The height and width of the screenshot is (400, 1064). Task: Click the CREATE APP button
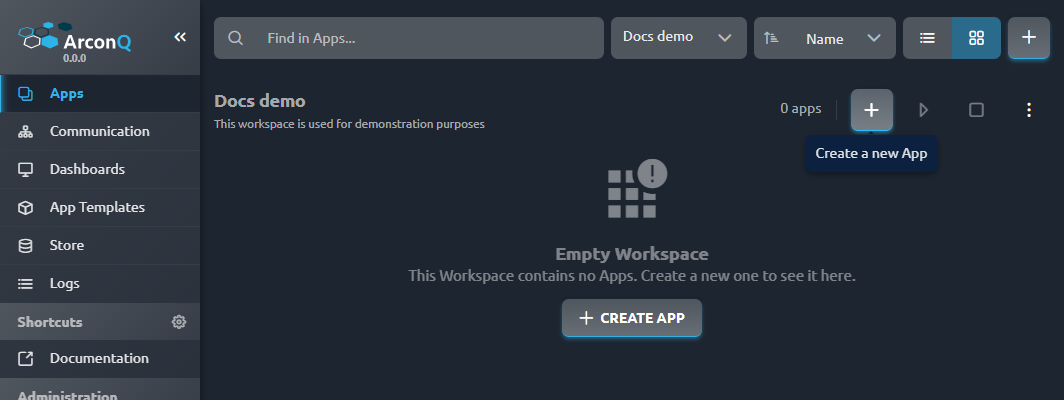click(632, 318)
